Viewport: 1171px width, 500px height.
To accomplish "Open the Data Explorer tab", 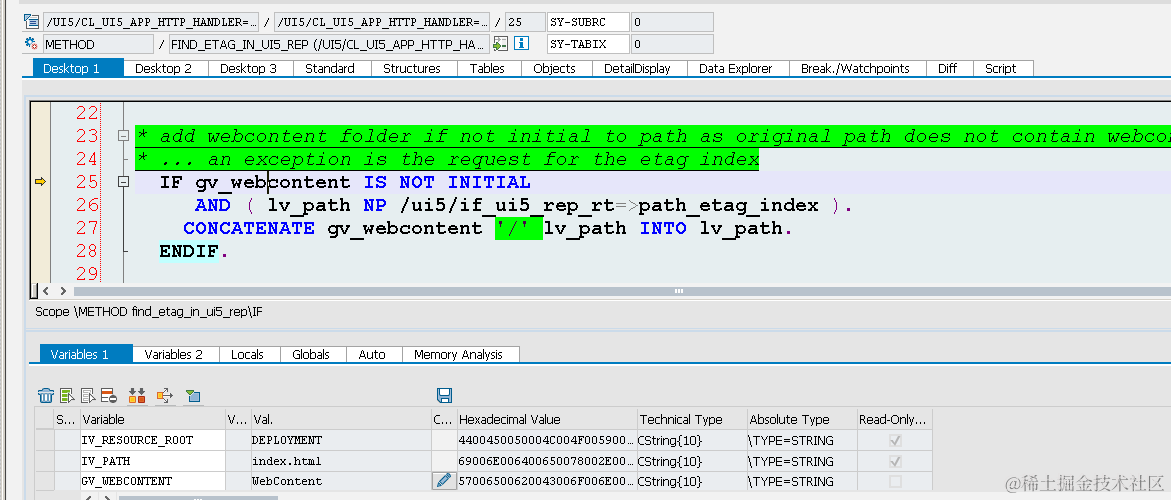I will click(736, 68).
